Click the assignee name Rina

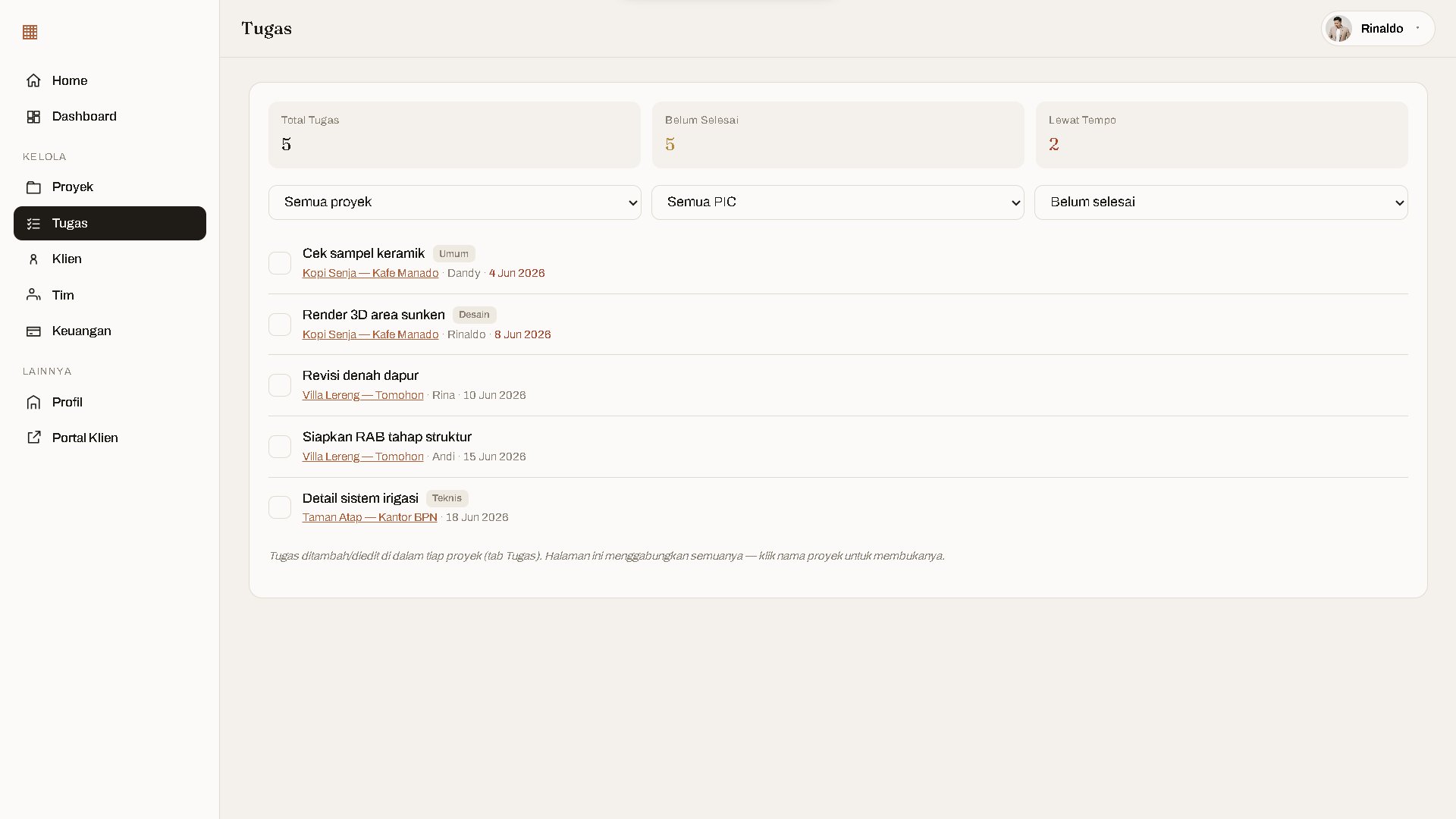444,395
